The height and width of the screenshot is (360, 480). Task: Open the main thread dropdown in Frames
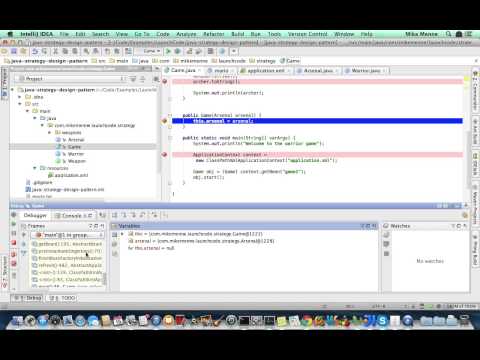[x=67, y=235]
